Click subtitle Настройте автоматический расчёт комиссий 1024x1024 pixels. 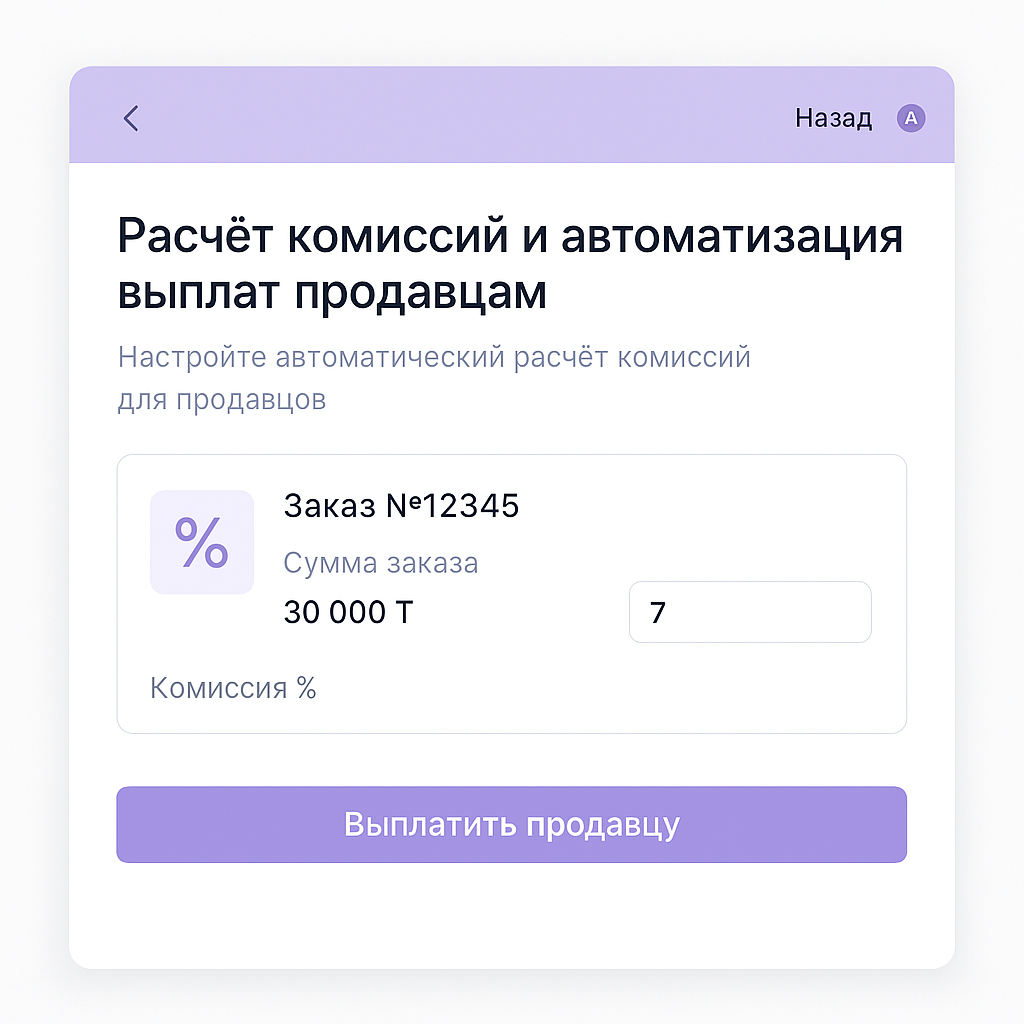[434, 357]
